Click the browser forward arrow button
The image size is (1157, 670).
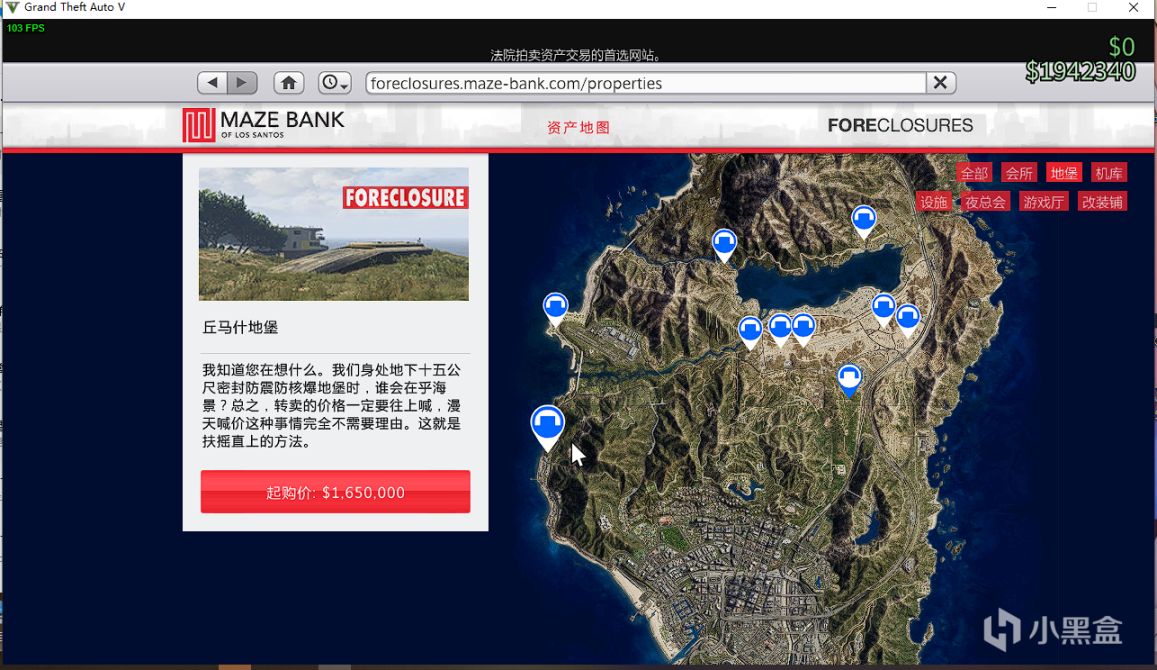click(x=242, y=83)
